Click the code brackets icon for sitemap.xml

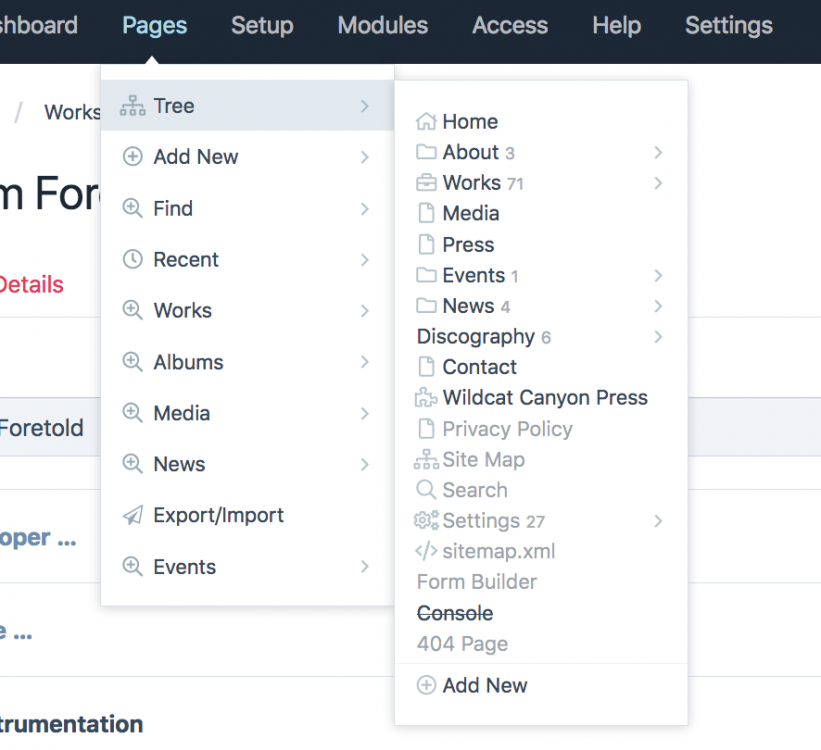[x=426, y=551]
